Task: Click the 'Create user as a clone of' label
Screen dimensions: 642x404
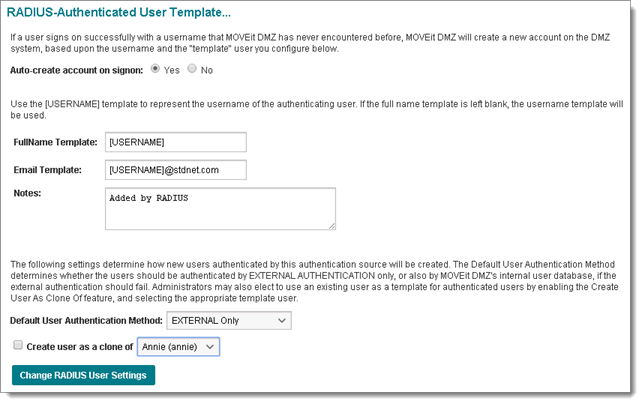Action: (x=80, y=346)
